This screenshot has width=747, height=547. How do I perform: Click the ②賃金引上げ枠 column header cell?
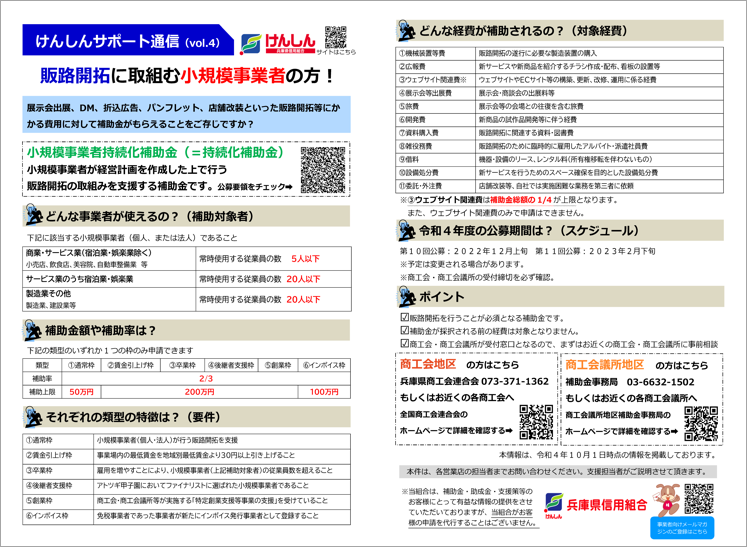pyautogui.click(x=131, y=365)
